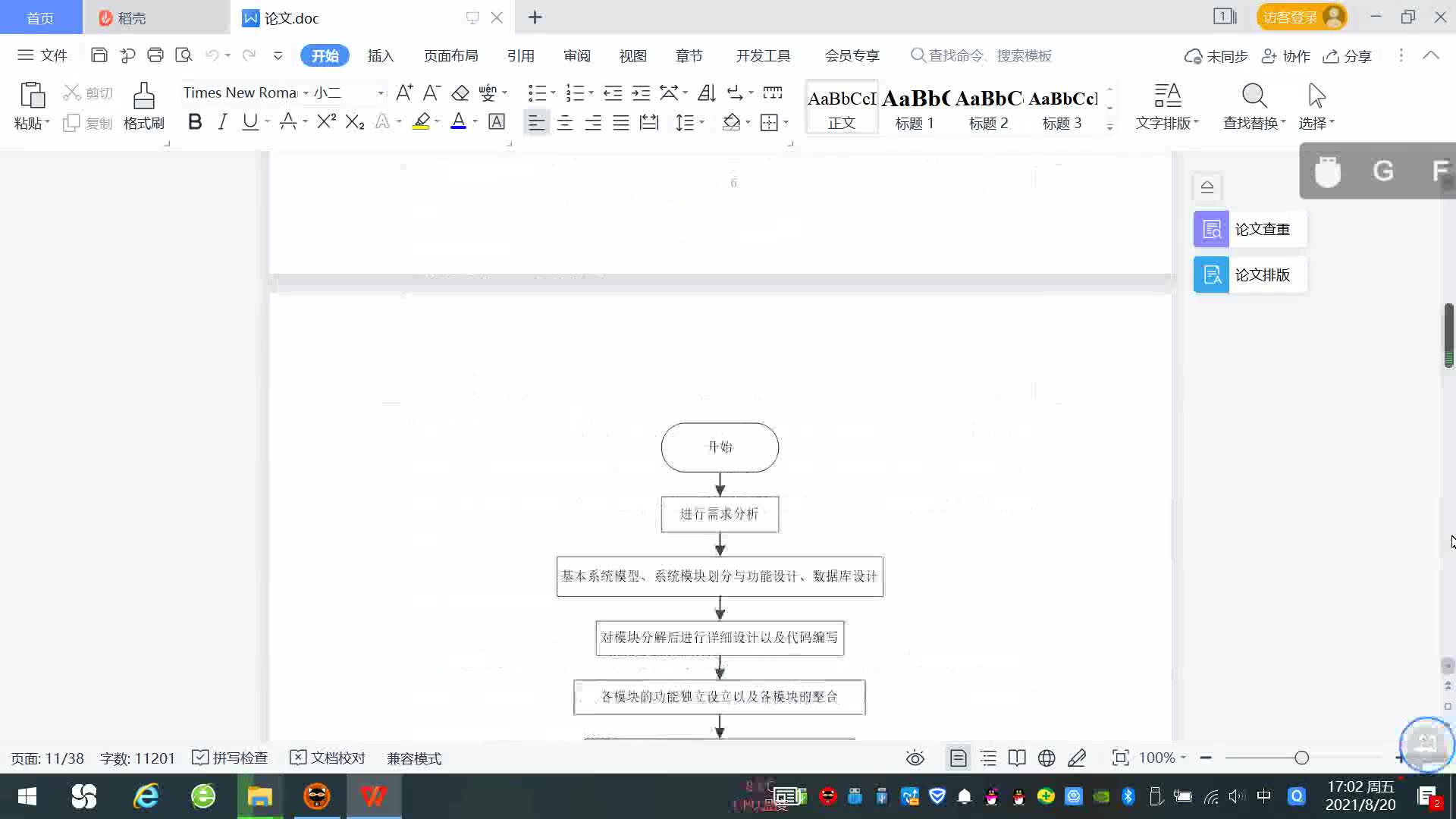
Task: Switch to the 页面布局 tab
Action: 450,55
